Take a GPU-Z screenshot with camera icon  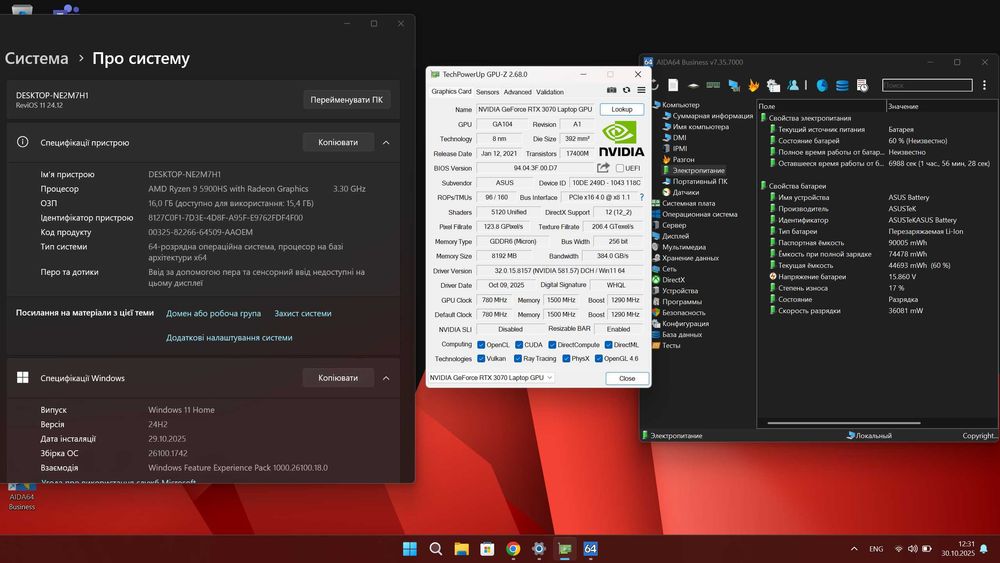tap(612, 91)
